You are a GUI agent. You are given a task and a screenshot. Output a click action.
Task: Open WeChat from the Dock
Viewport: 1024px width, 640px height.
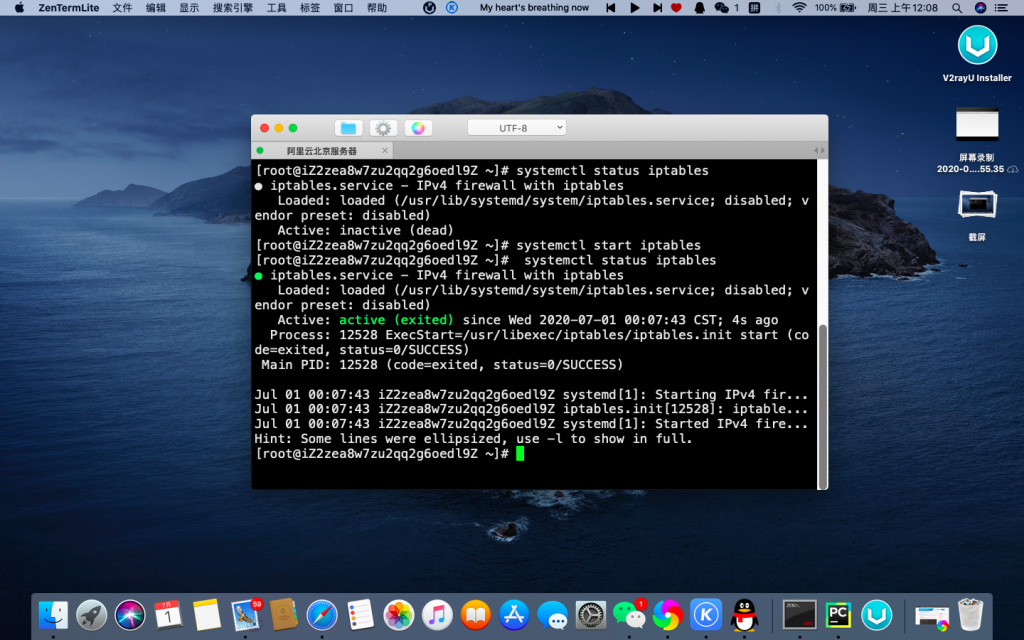coord(627,614)
